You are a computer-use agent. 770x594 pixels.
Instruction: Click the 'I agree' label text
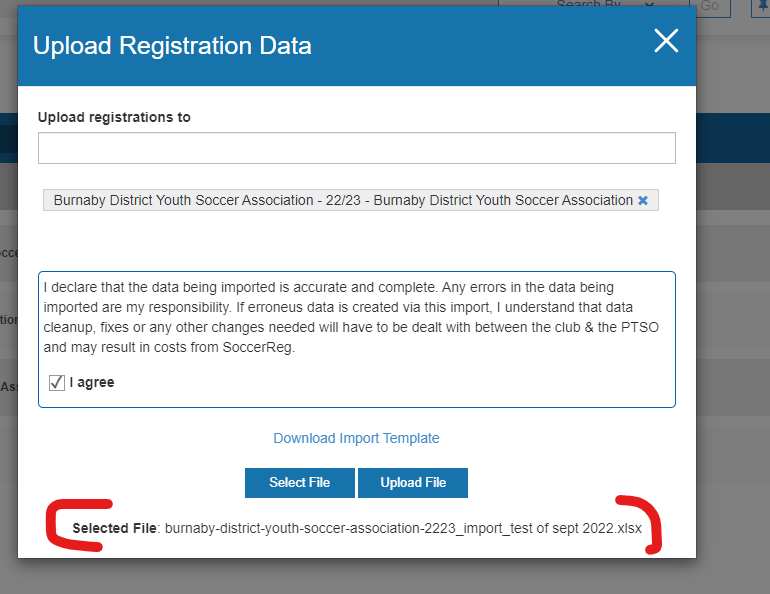92,382
